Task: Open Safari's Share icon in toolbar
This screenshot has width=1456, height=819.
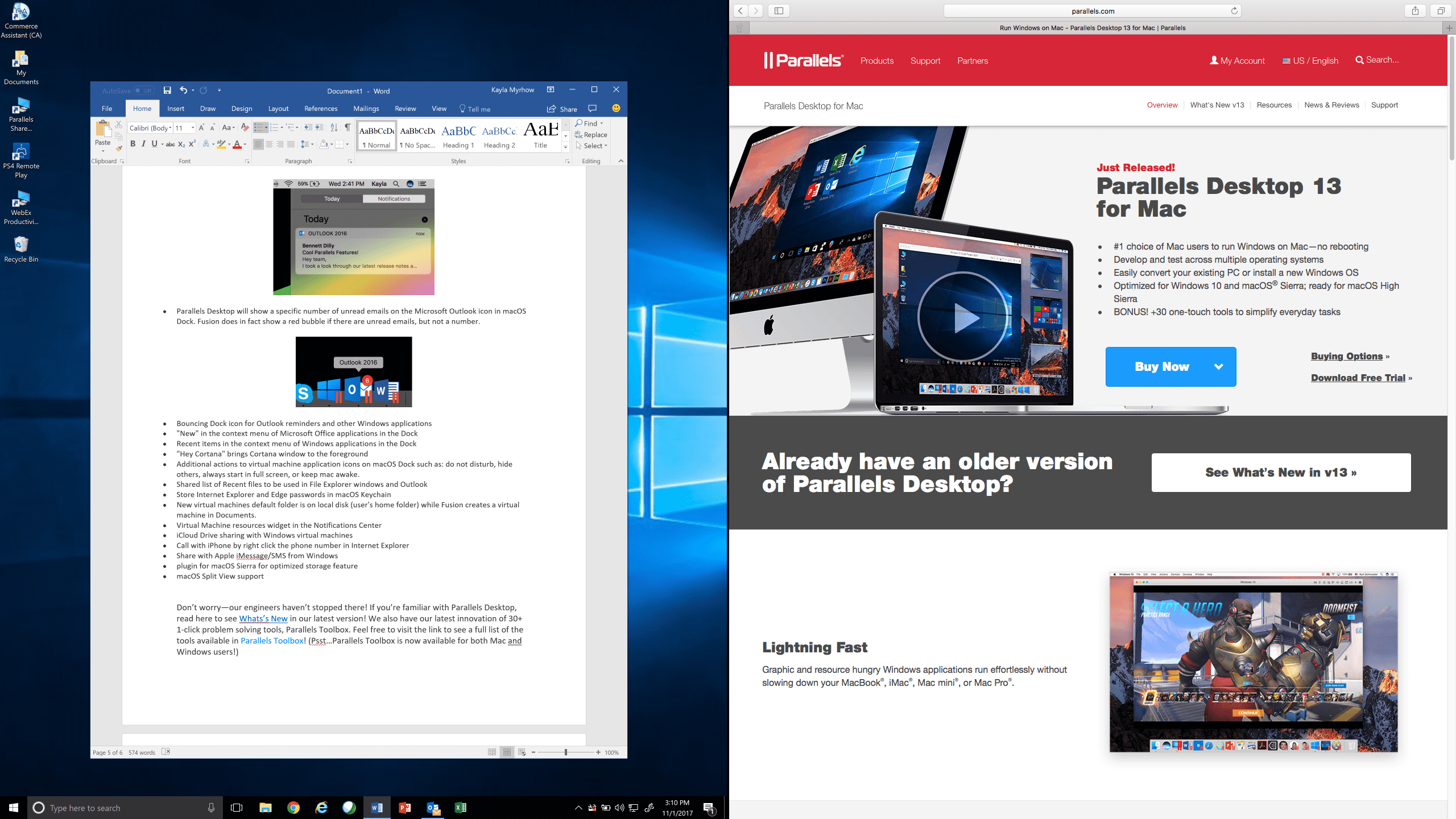Action: [x=1415, y=11]
